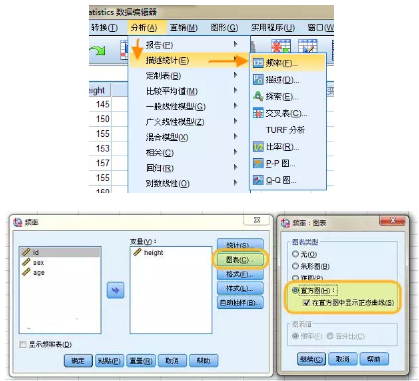Viewport: 419px width, 381px height.
Task: Click the 格式(F)... button
Action: (x=240, y=274)
